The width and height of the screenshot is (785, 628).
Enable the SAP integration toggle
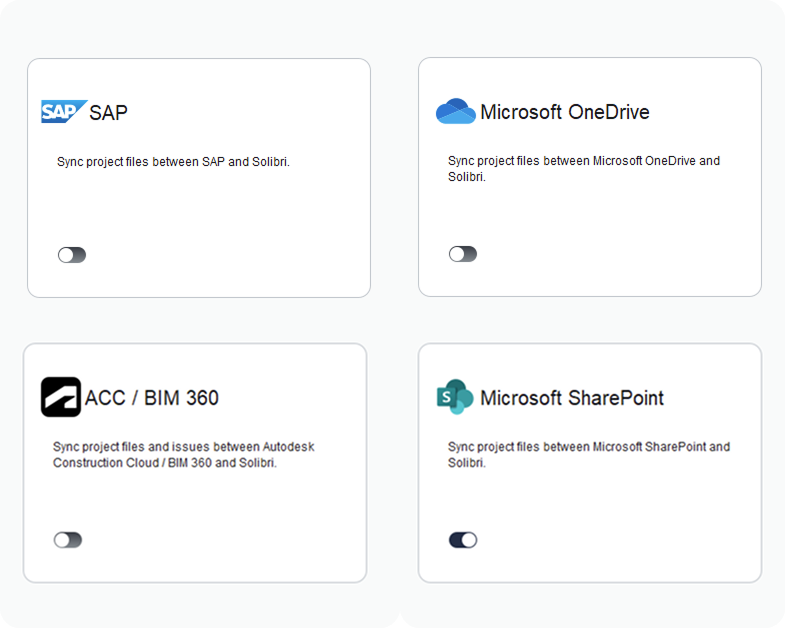click(72, 255)
